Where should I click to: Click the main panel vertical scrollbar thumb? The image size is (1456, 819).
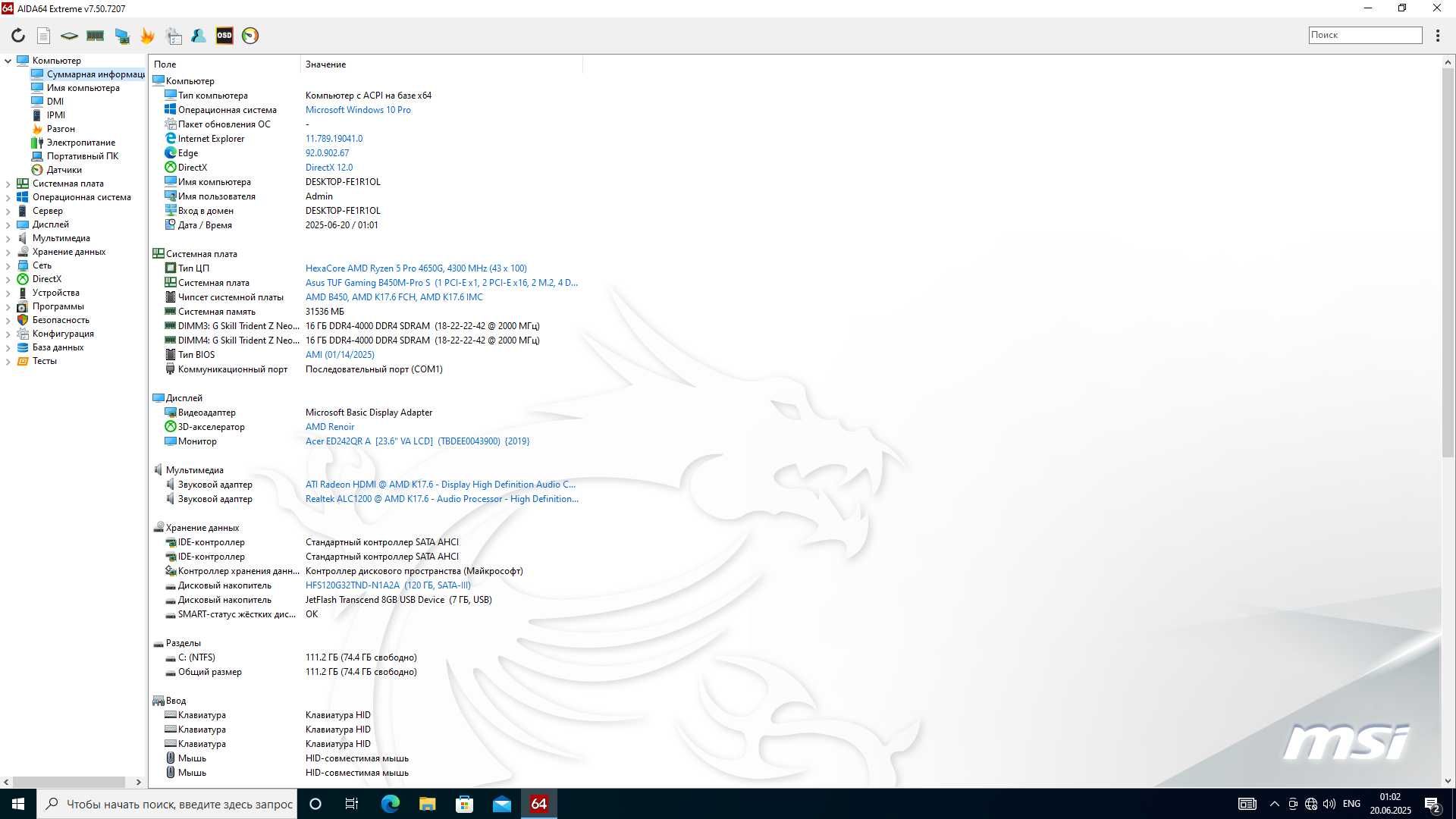click(x=1448, y=262)
